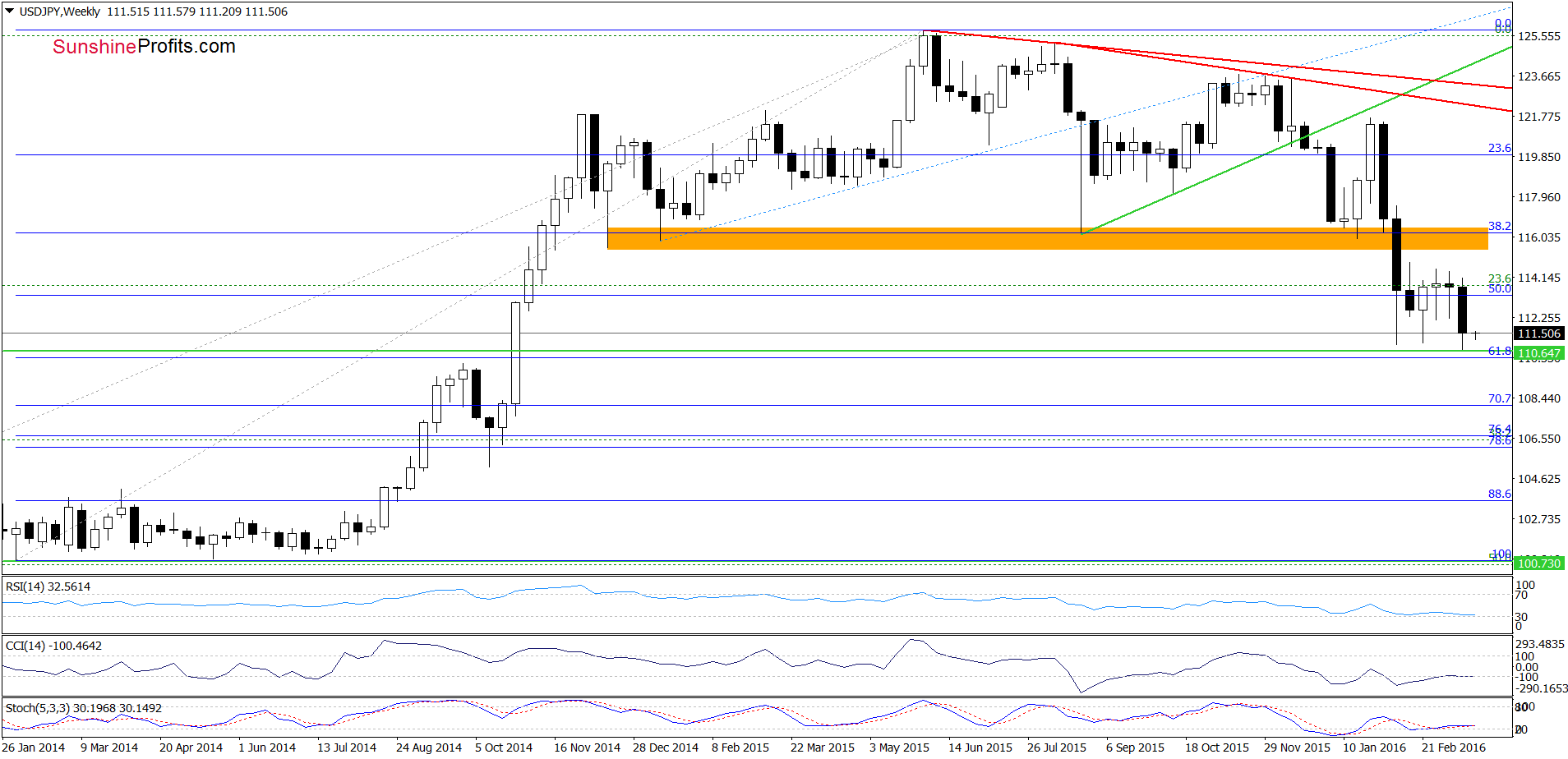This screenshot has width=1568, height=759.
Task: Click the 117.960 price axis value
Action: coord(1538,197)
